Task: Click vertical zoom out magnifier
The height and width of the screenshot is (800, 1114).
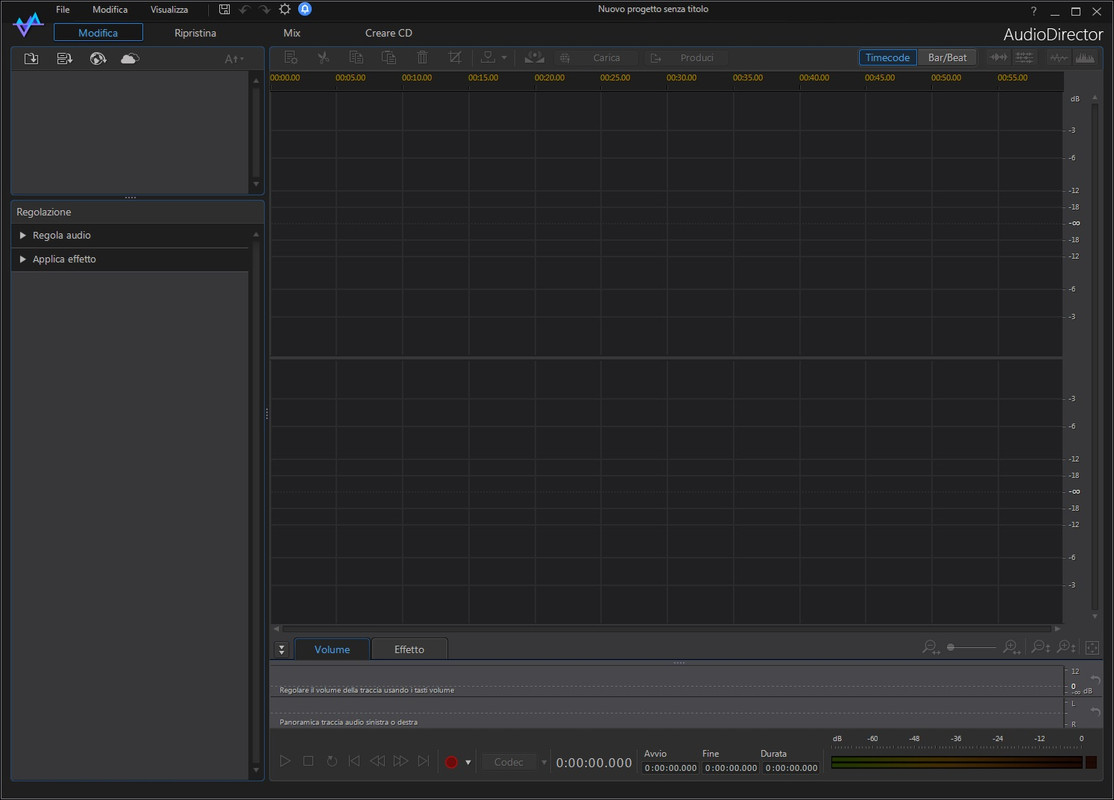Action: click(1041, 647)
